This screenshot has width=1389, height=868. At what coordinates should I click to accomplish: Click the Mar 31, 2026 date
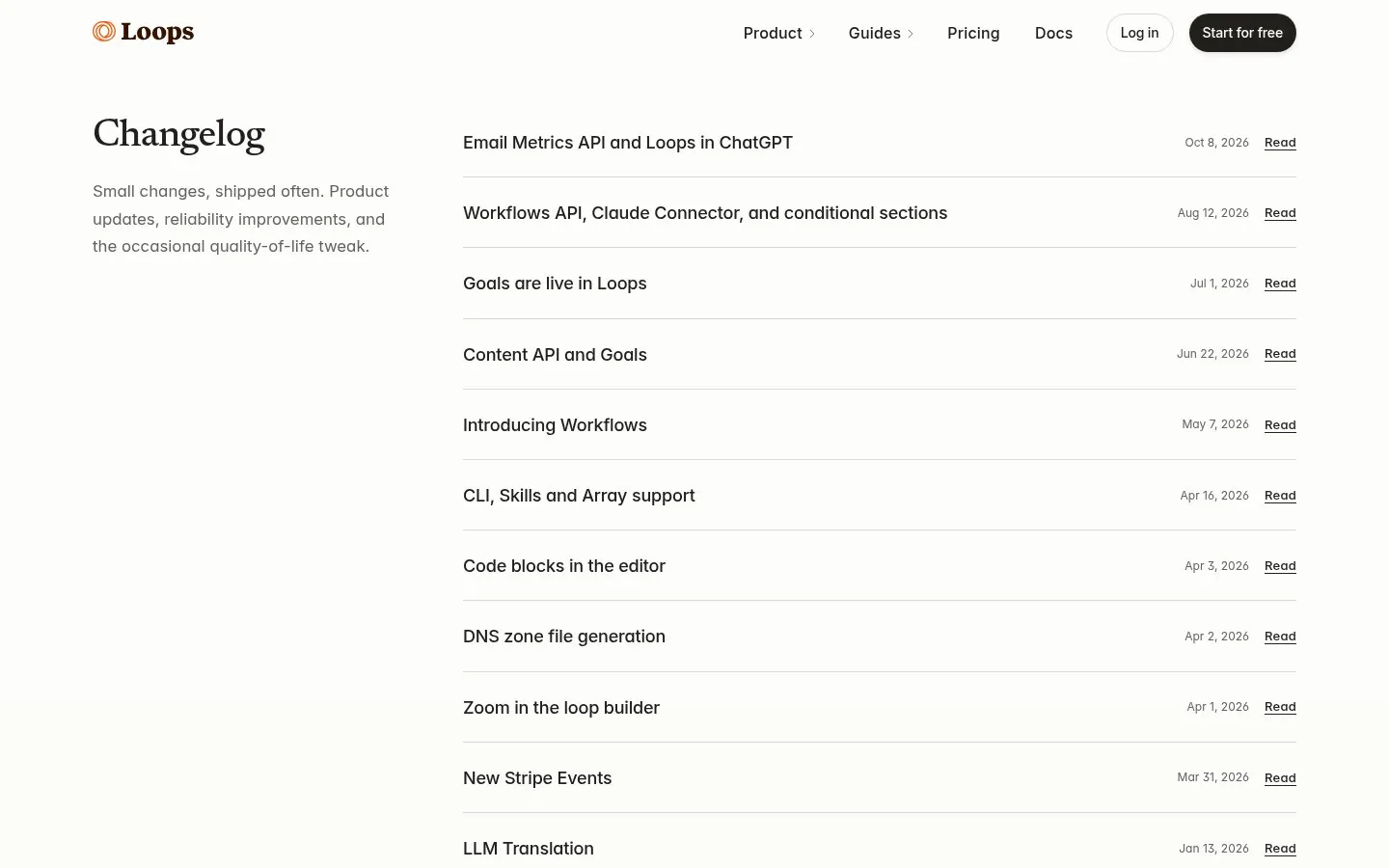(1212, 777)
